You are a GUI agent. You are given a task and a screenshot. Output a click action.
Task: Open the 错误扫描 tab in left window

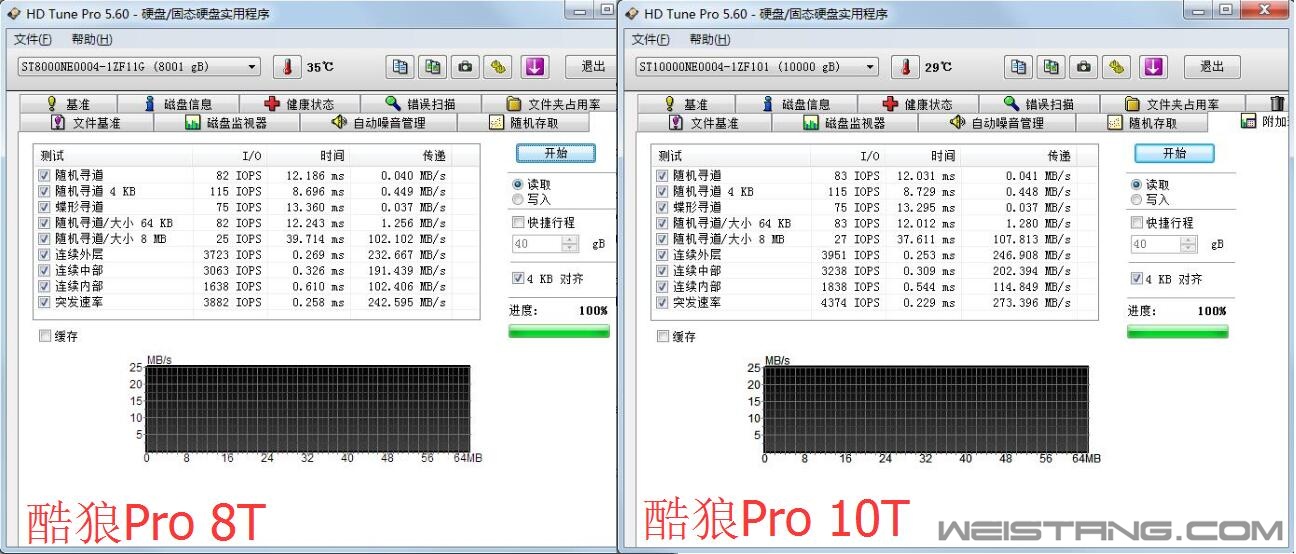coord(421,104)
